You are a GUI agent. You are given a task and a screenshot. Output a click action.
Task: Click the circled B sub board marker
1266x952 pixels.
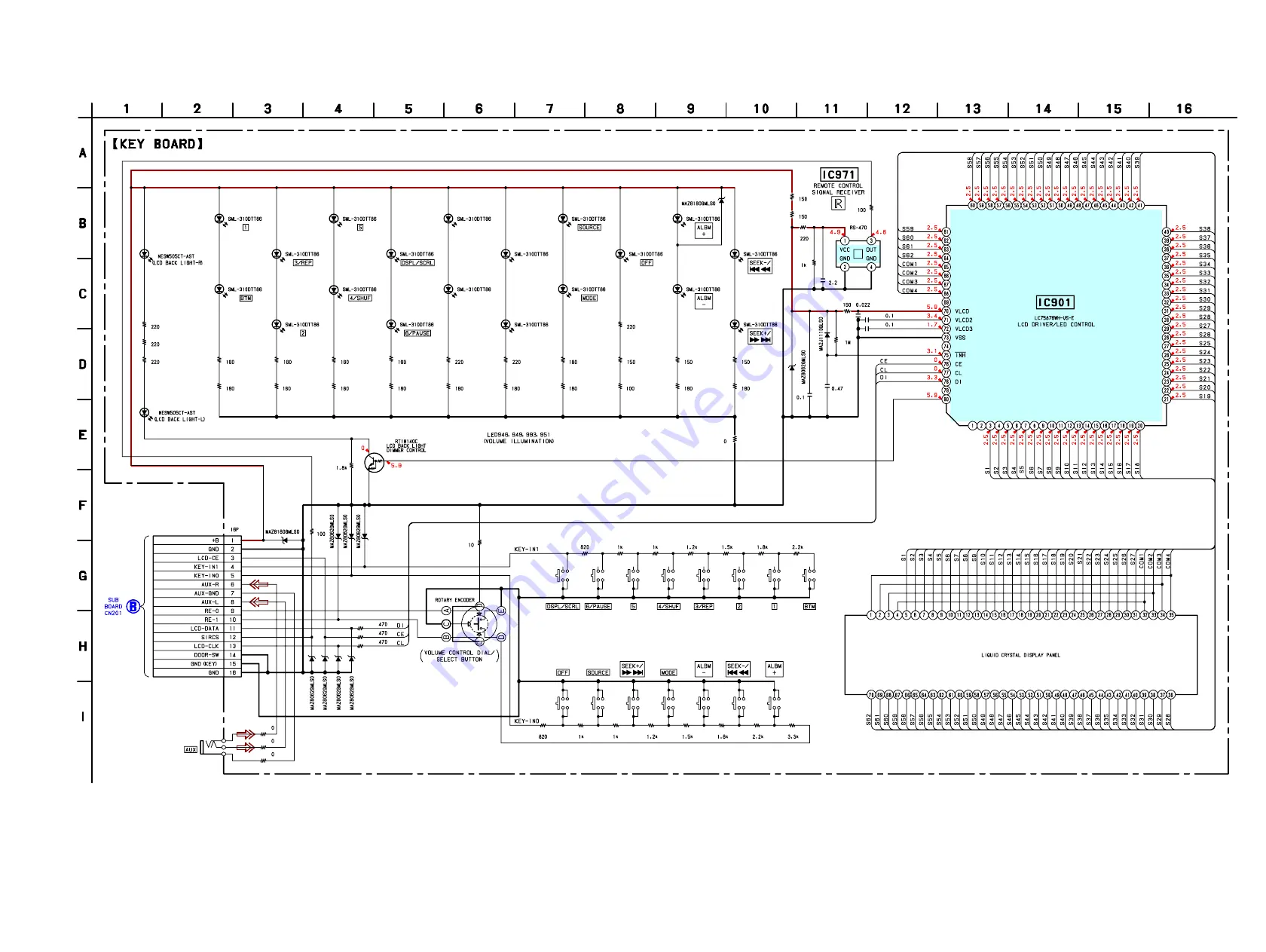[133, 606]
